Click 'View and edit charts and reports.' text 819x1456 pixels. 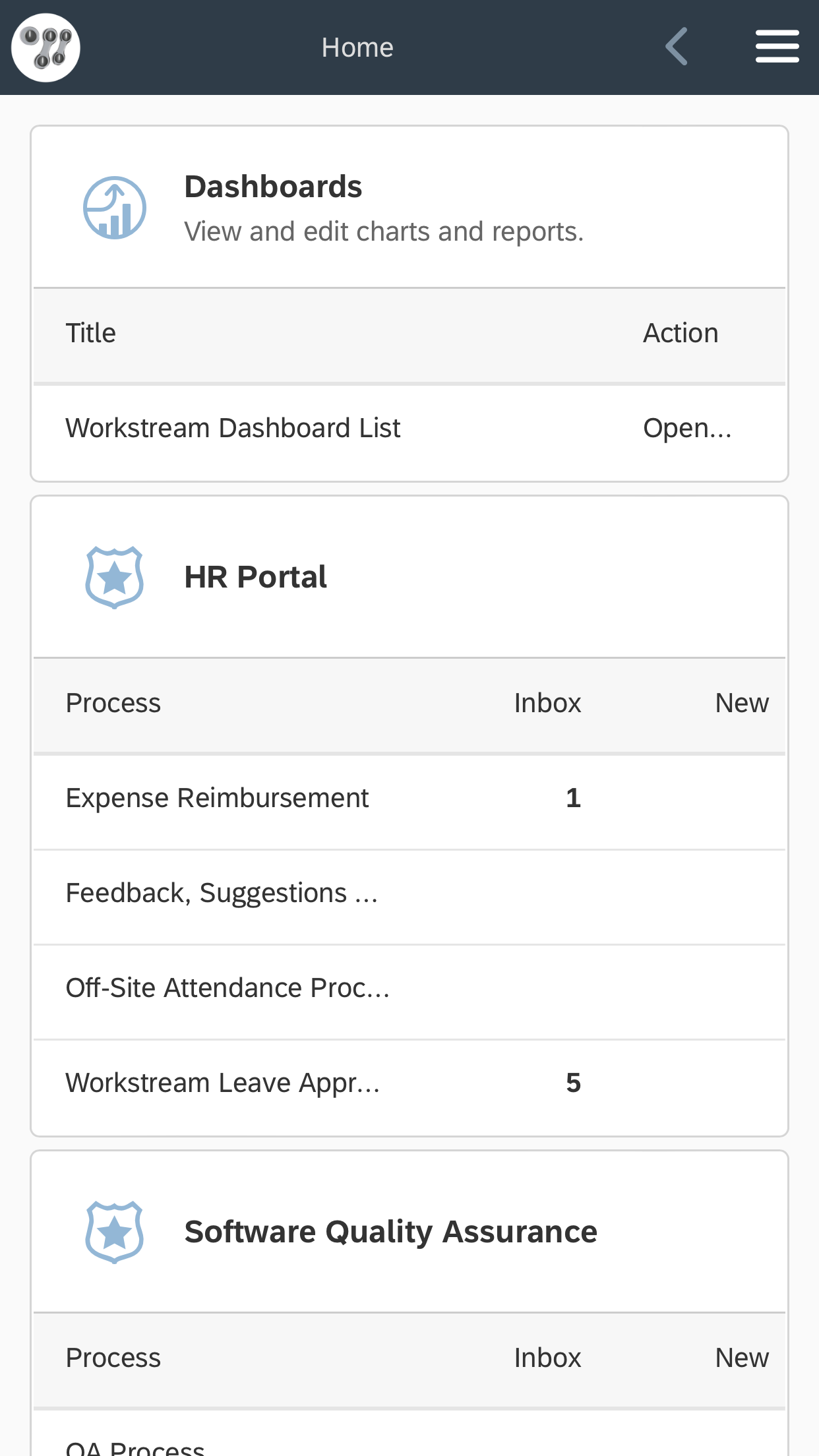click(x=384, y=231)
